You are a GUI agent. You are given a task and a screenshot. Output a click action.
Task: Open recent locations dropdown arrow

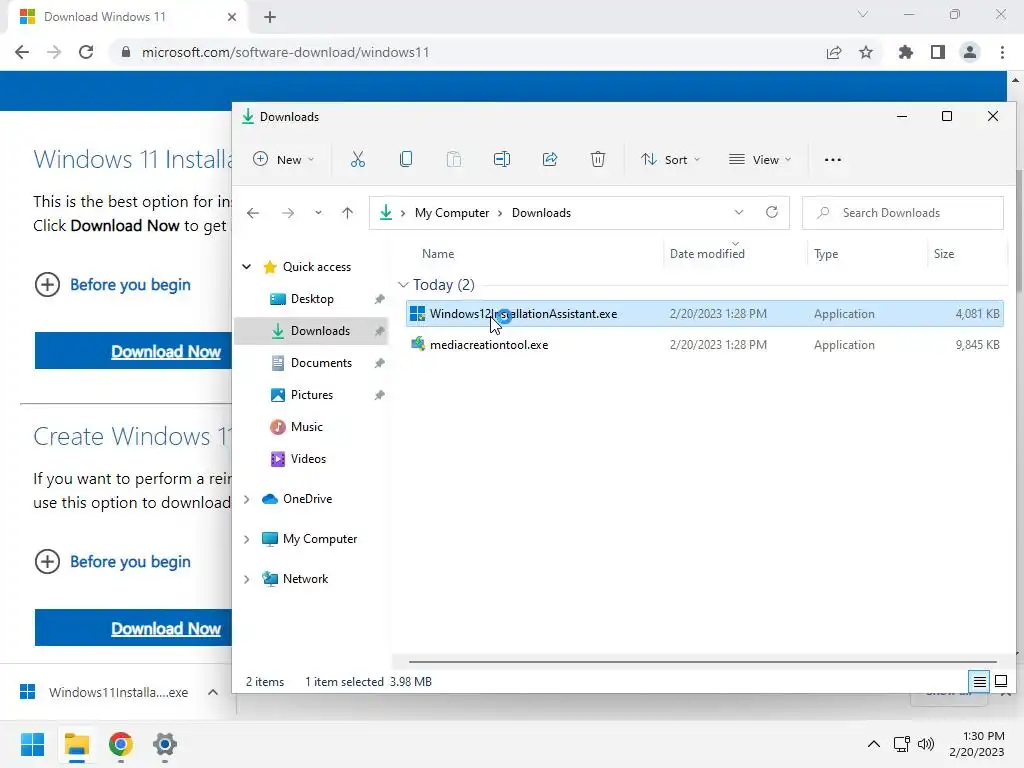pos(318,213)
